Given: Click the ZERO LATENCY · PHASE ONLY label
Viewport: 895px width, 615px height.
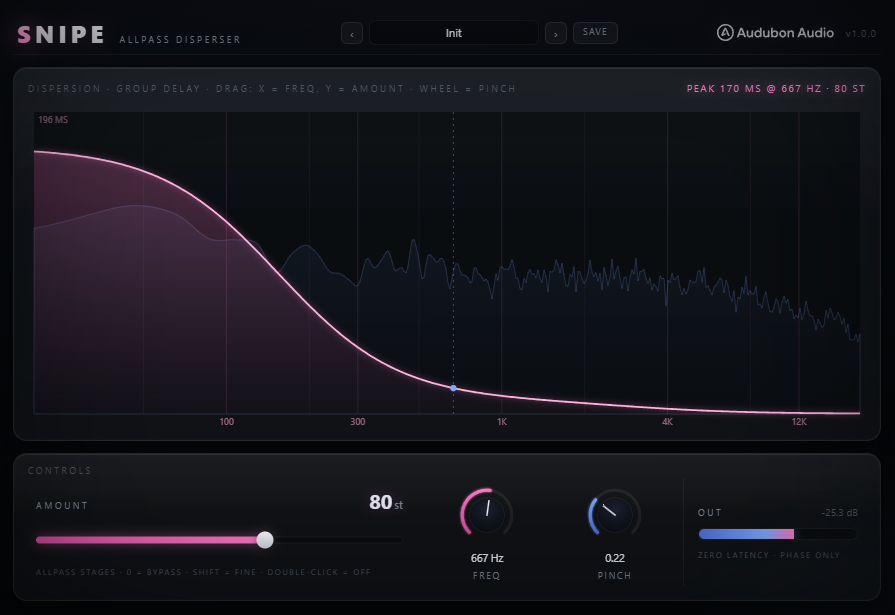Looking at the screenshot, I should click(x=769, y=555).
